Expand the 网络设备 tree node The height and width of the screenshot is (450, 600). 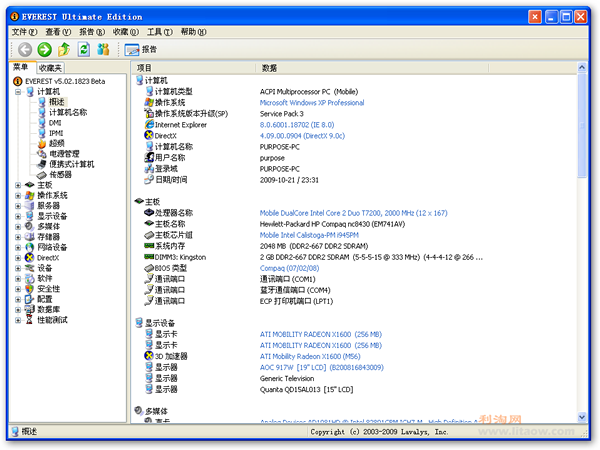click(18, 247)
